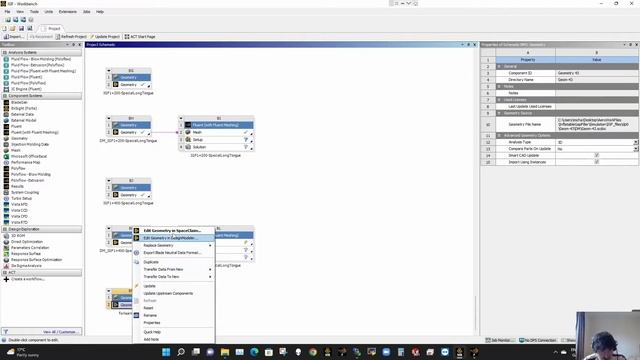
Task: Click Refresh Project button
Action: pyautogui.click(x=71, y=37)
